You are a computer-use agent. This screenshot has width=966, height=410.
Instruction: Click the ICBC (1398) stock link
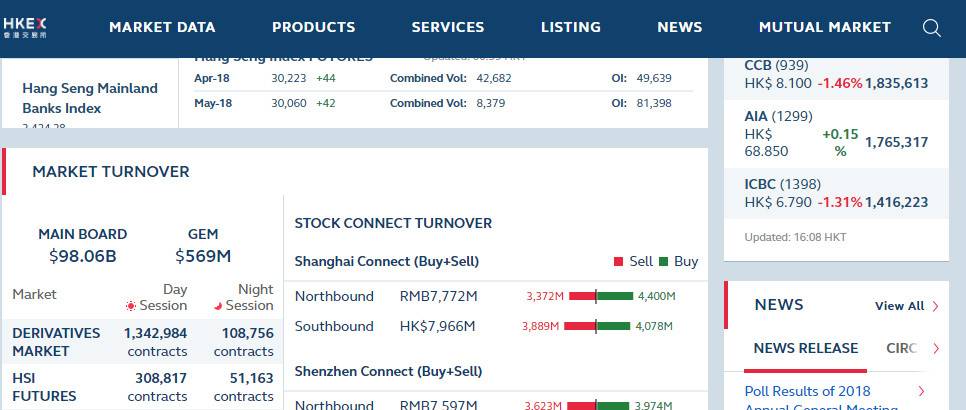pos(780,184)
